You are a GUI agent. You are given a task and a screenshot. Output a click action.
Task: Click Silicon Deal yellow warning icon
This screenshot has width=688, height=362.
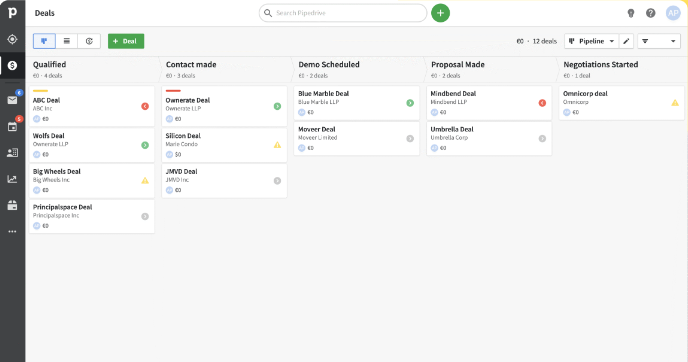(277, 145)
